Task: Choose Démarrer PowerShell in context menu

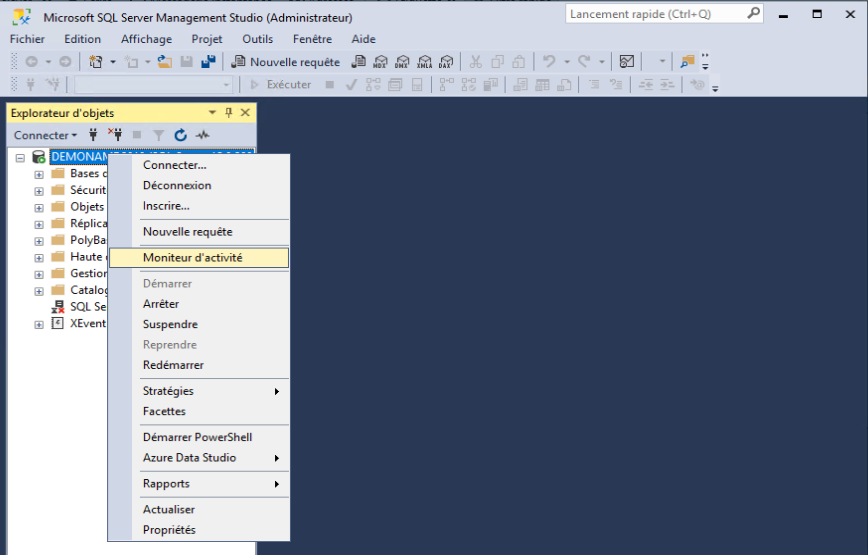Action: [199, 437]
